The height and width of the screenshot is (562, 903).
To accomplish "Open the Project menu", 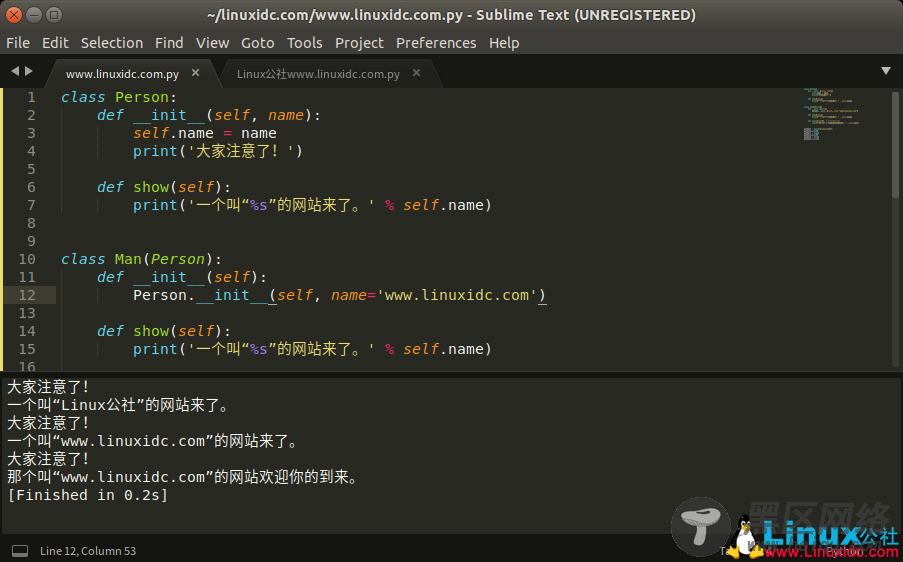I will 359,43.
